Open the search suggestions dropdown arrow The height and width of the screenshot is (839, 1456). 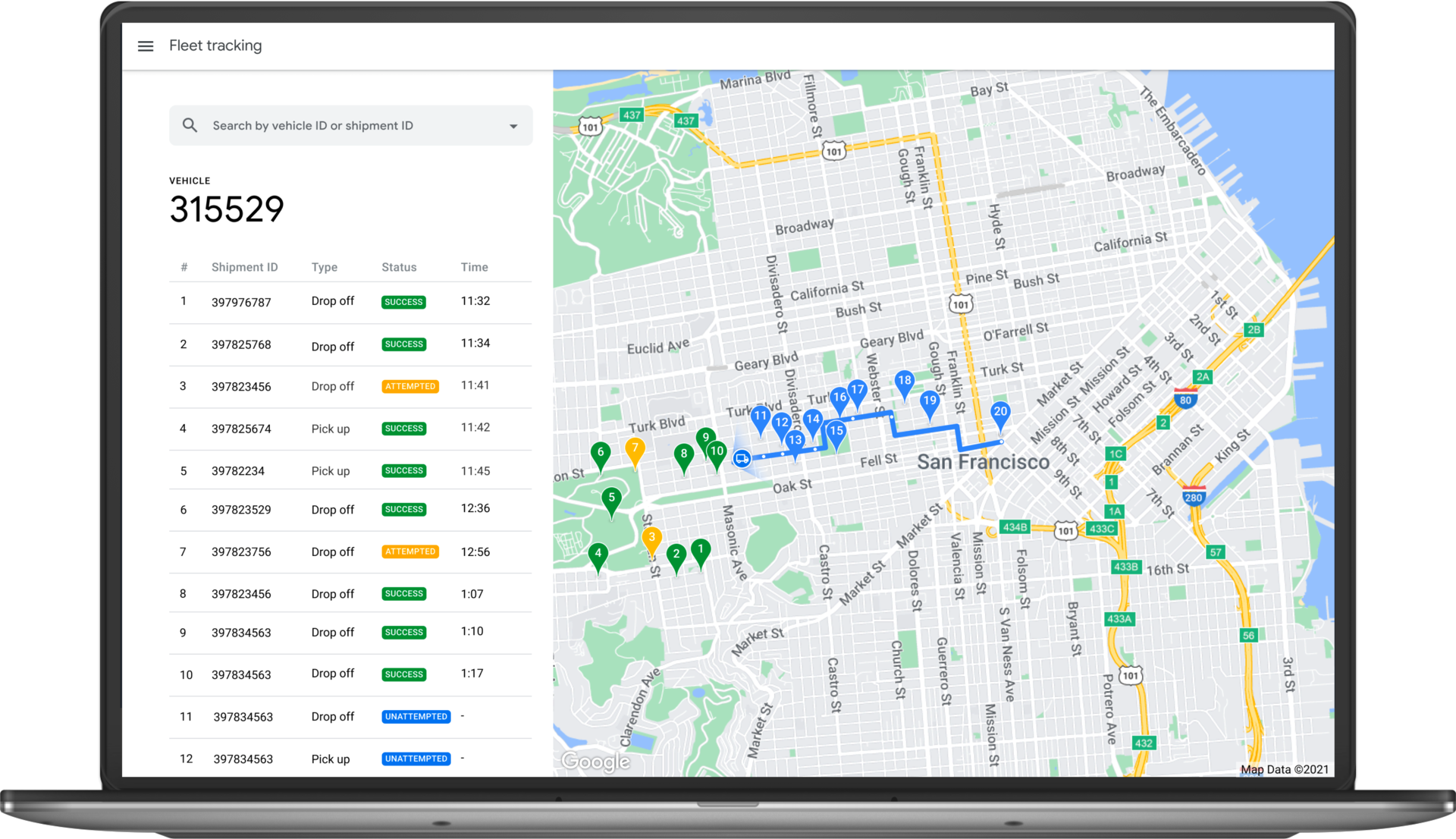(513, 125)
